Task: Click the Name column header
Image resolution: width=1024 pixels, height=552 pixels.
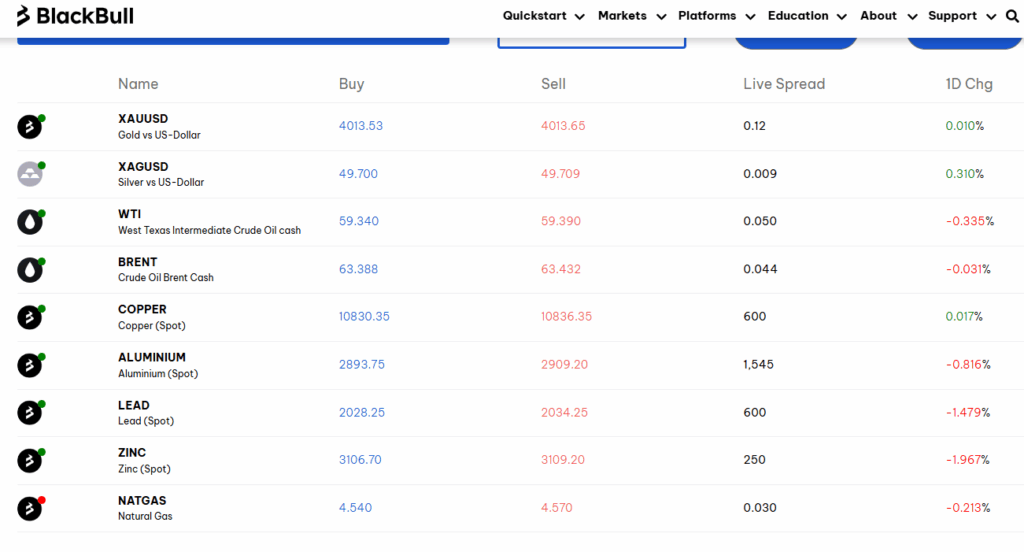Action: pos(138,84)
